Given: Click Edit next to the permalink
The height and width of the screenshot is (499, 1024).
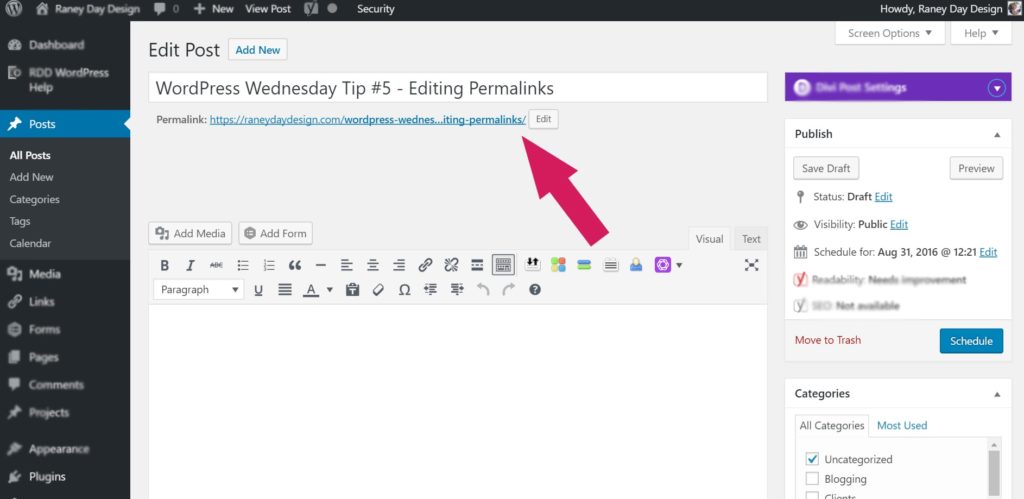Looking at the screenshot, I should coord(543,120).
